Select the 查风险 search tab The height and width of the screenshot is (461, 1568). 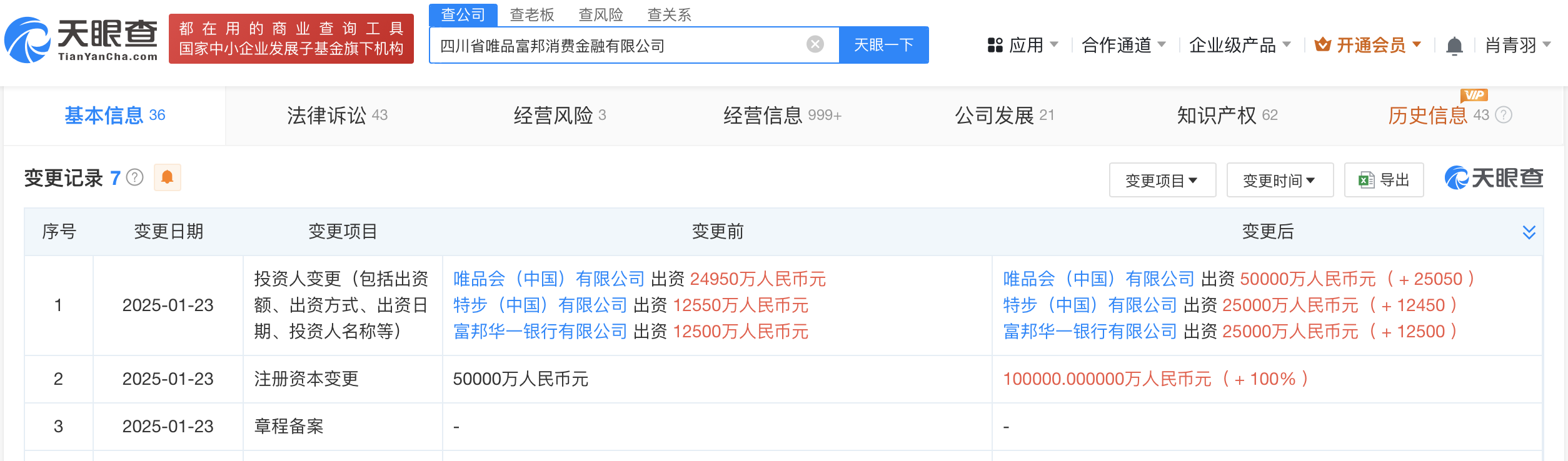601,14
